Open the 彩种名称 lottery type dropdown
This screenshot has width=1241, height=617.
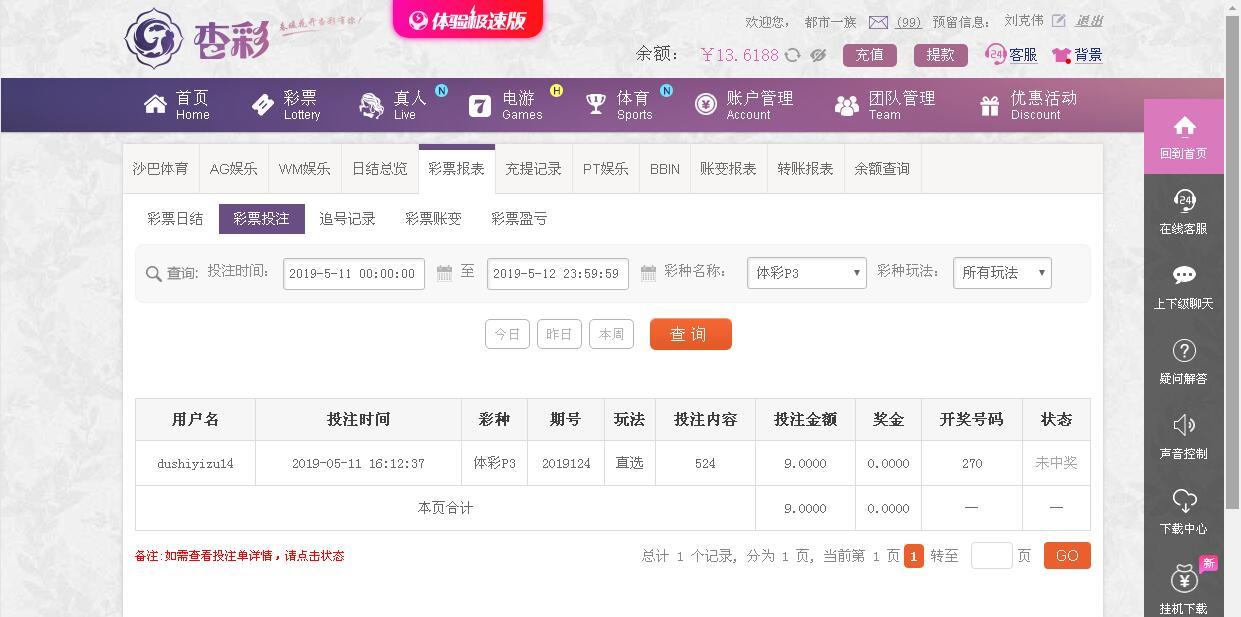806,272
